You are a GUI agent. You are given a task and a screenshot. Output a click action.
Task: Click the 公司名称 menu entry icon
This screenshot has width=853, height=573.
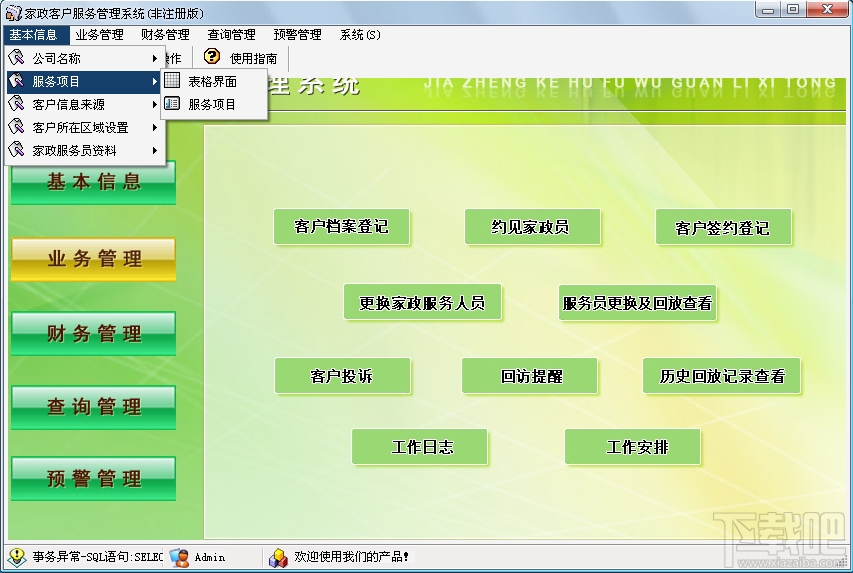17,58
